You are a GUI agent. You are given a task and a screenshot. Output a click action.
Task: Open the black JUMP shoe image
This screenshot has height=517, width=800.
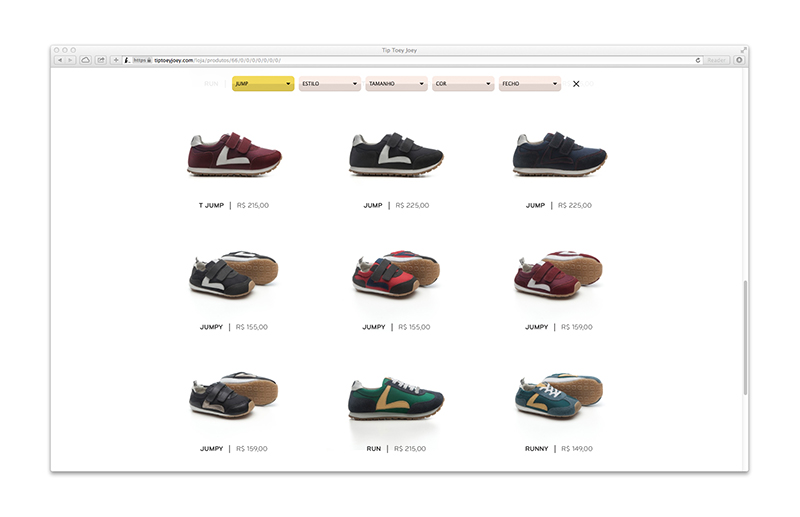coord(396,155)
